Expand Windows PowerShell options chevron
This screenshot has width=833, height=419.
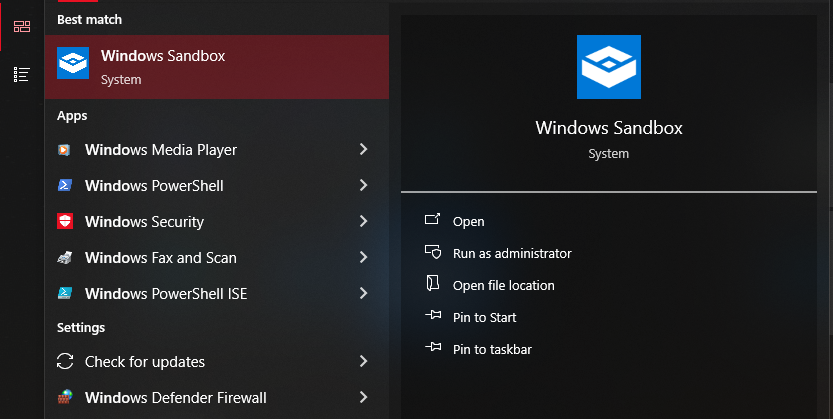point(363,185)
